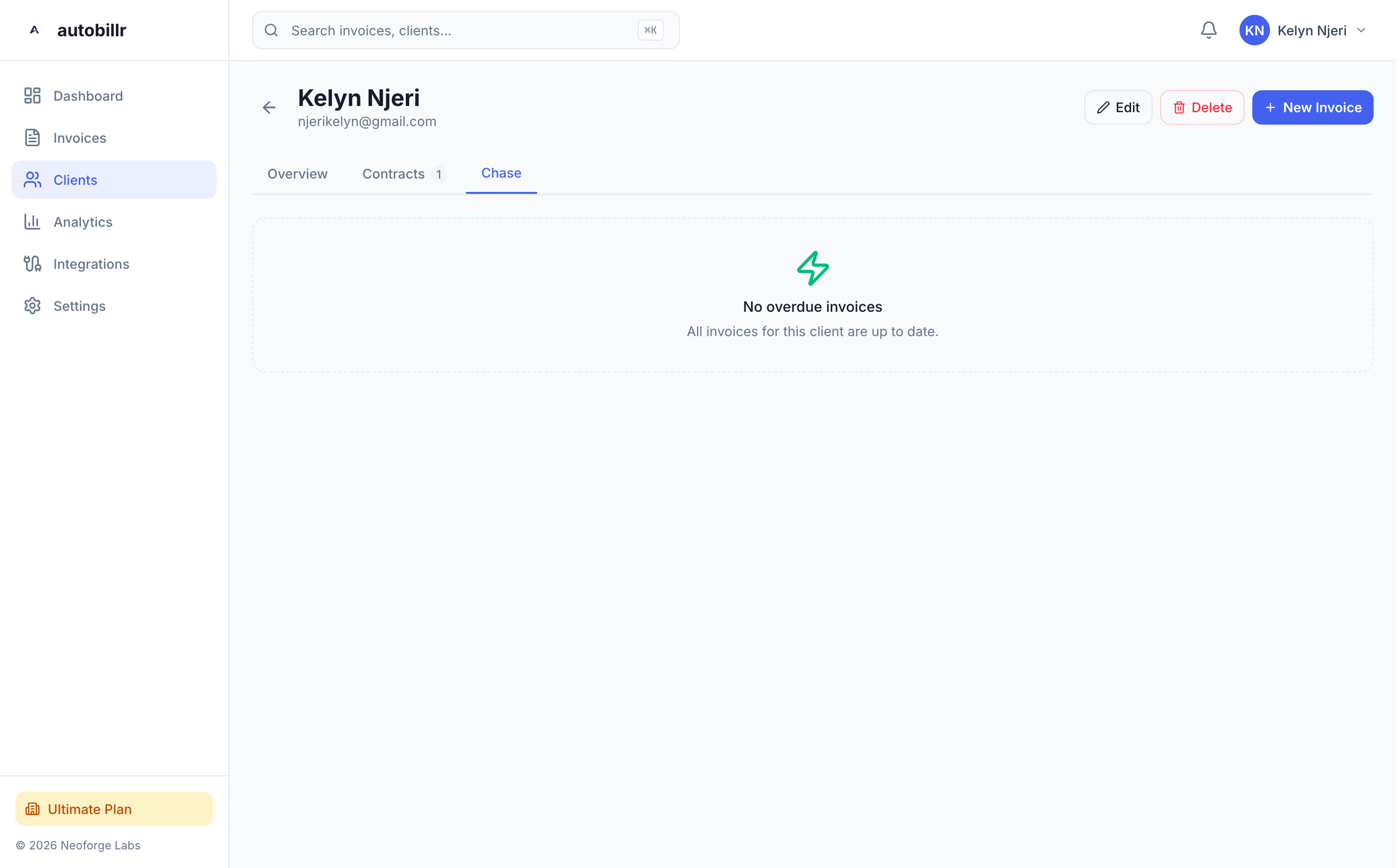Image resolution: width=1397 pixels, height=868 pixels.
Task: Click the green lightning bolt icon
Action: [812, 268]
